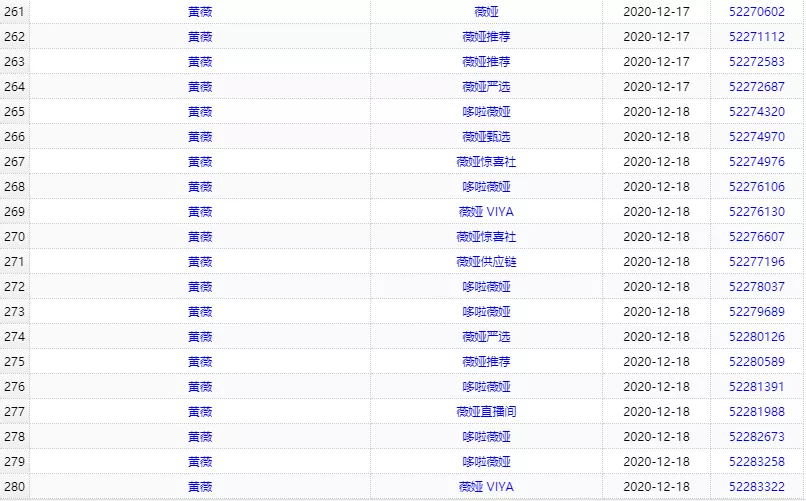Open applicant 黃薇 in row 280
Screen dimensions: 806x501
200,487
